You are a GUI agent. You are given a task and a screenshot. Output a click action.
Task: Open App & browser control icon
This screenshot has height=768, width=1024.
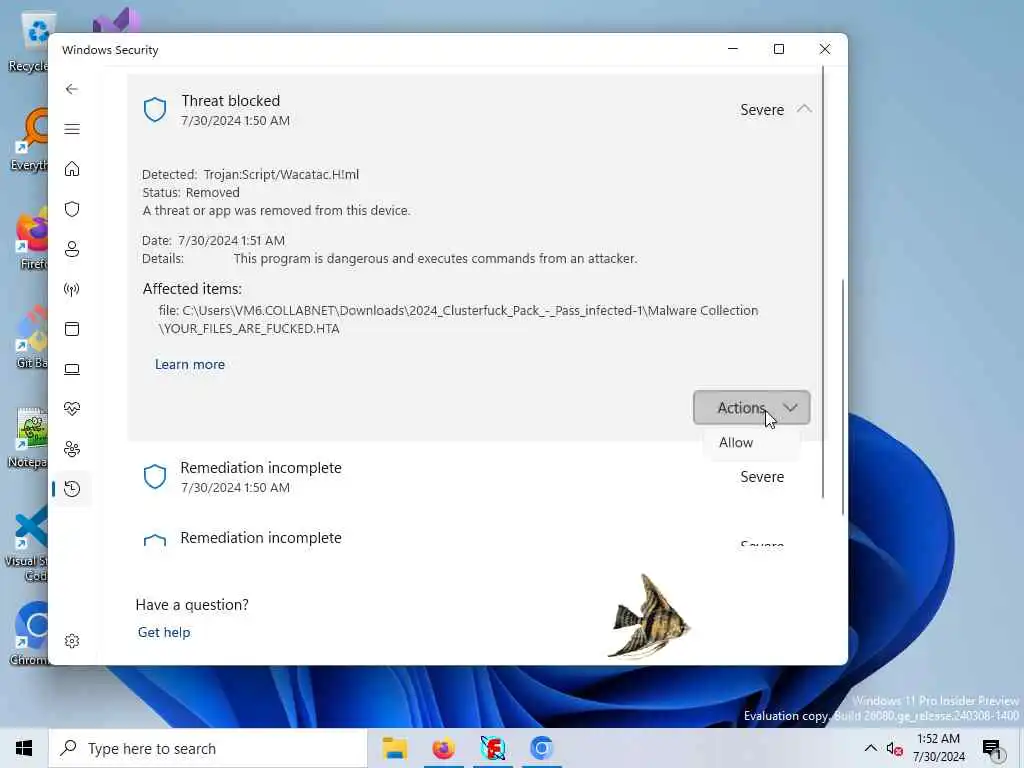point(72,329)
